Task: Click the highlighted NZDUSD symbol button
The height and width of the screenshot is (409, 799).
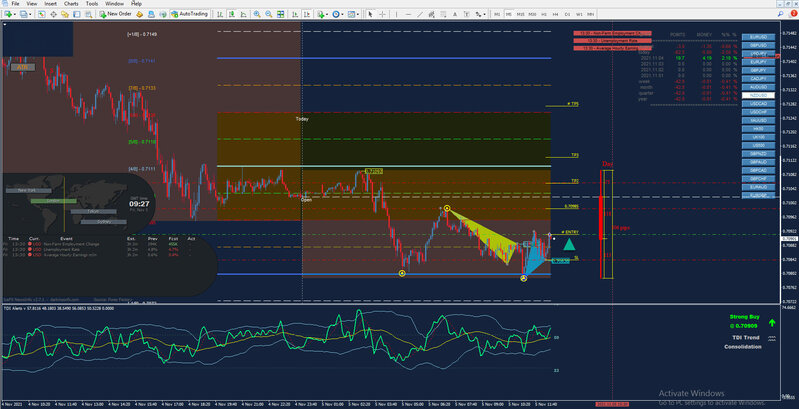Action: 758,95
